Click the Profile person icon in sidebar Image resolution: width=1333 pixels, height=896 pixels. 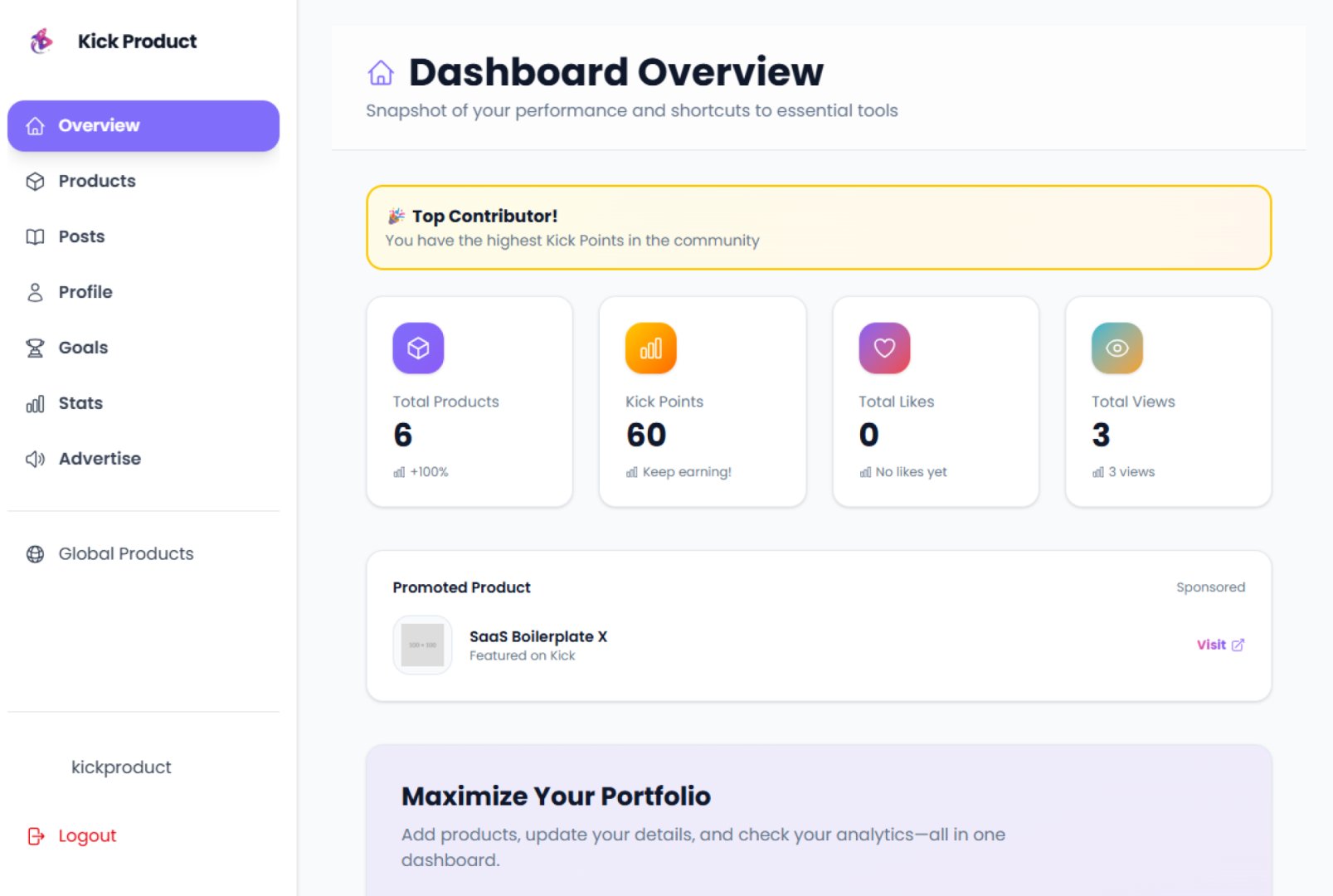click(x=35, y=292)
